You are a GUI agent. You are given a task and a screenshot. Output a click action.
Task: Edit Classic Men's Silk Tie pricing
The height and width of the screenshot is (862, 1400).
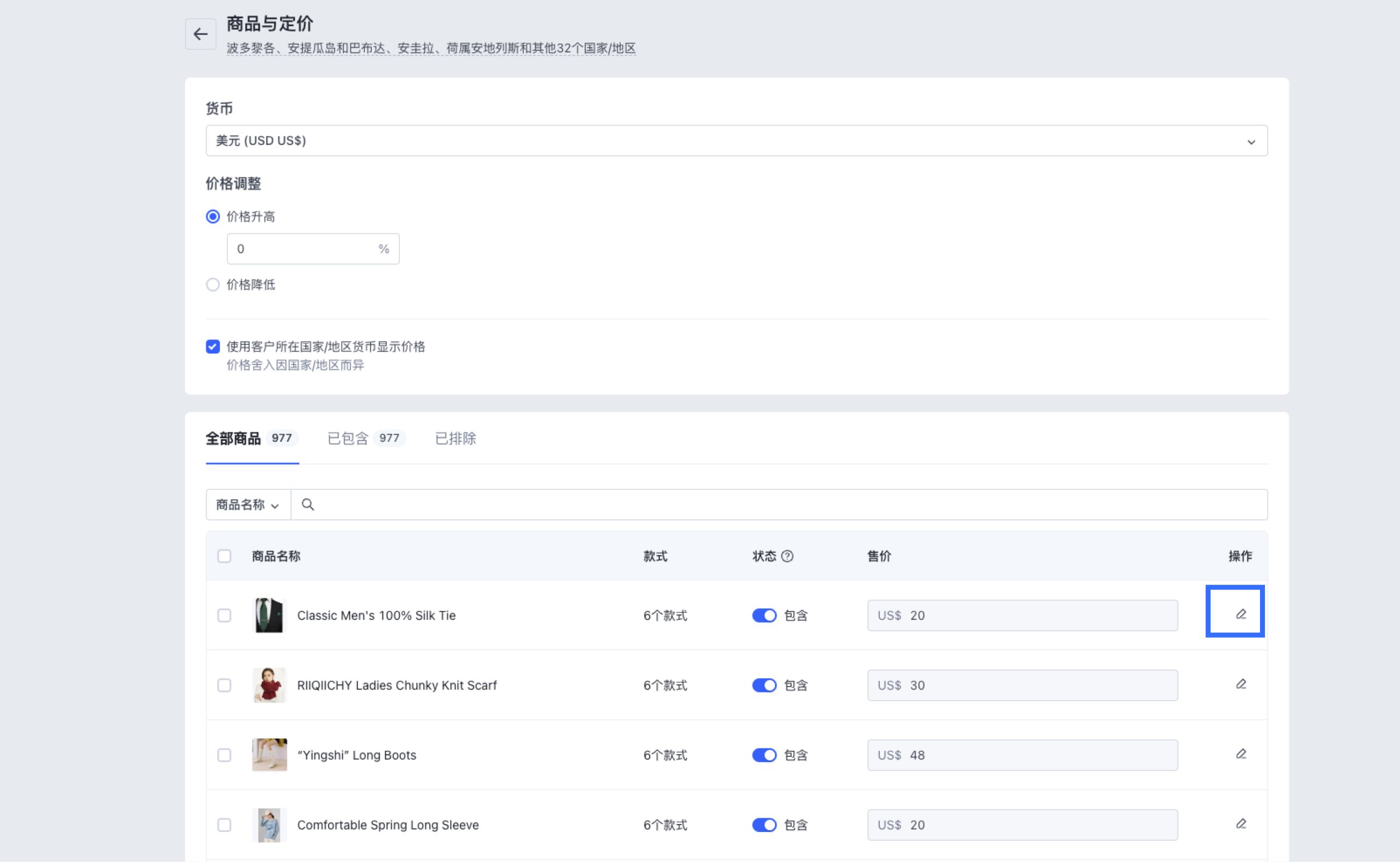[x=1240, y=614]
